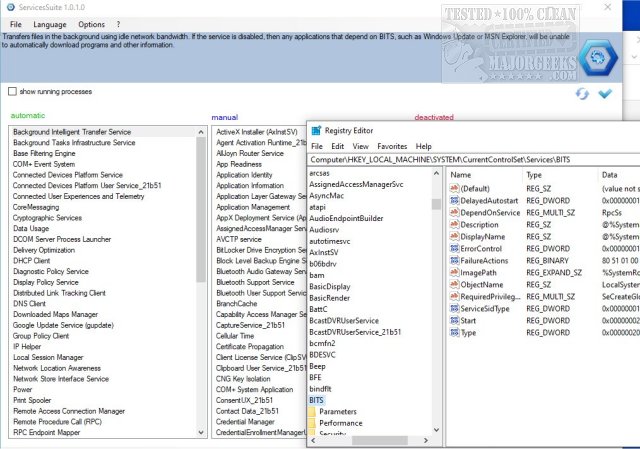Select the RequiredPrivileges value icon
640x449 pixels.
[454, 296]
